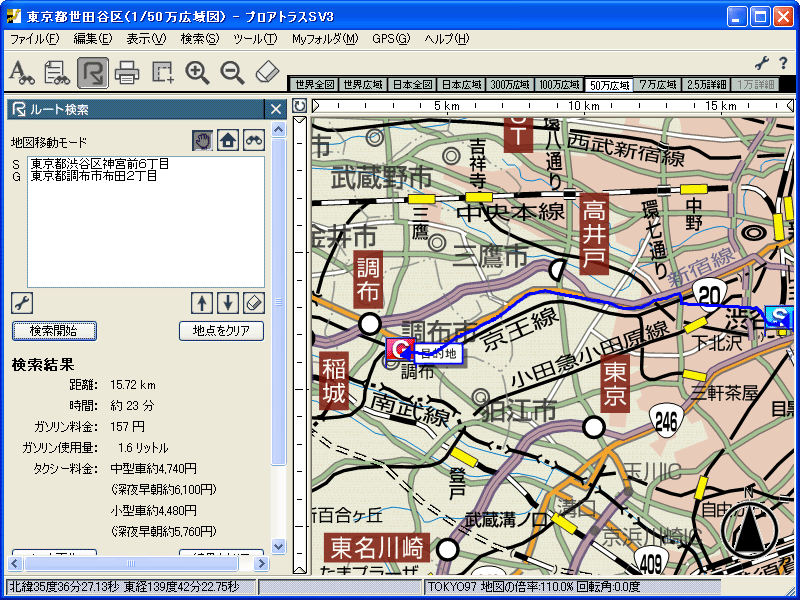Click the coordinates readout in status bar
Viewport: 800px width, 600px height.
tap(124, 587)
